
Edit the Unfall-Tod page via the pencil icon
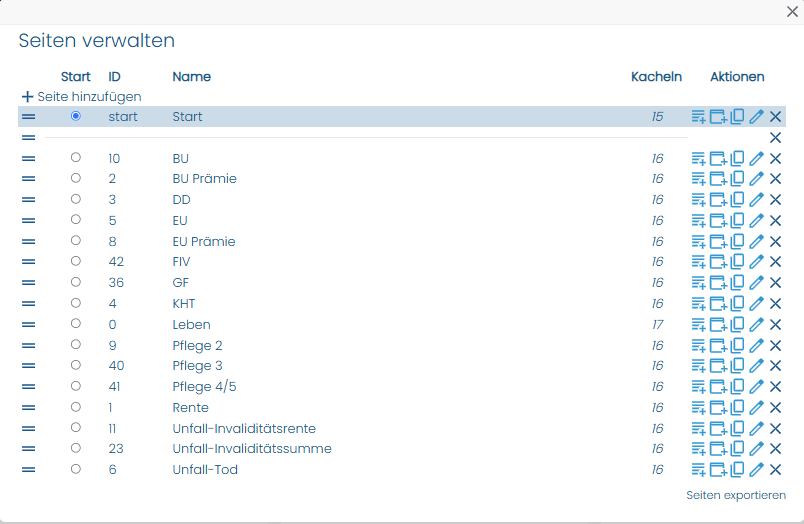[756, 469]
